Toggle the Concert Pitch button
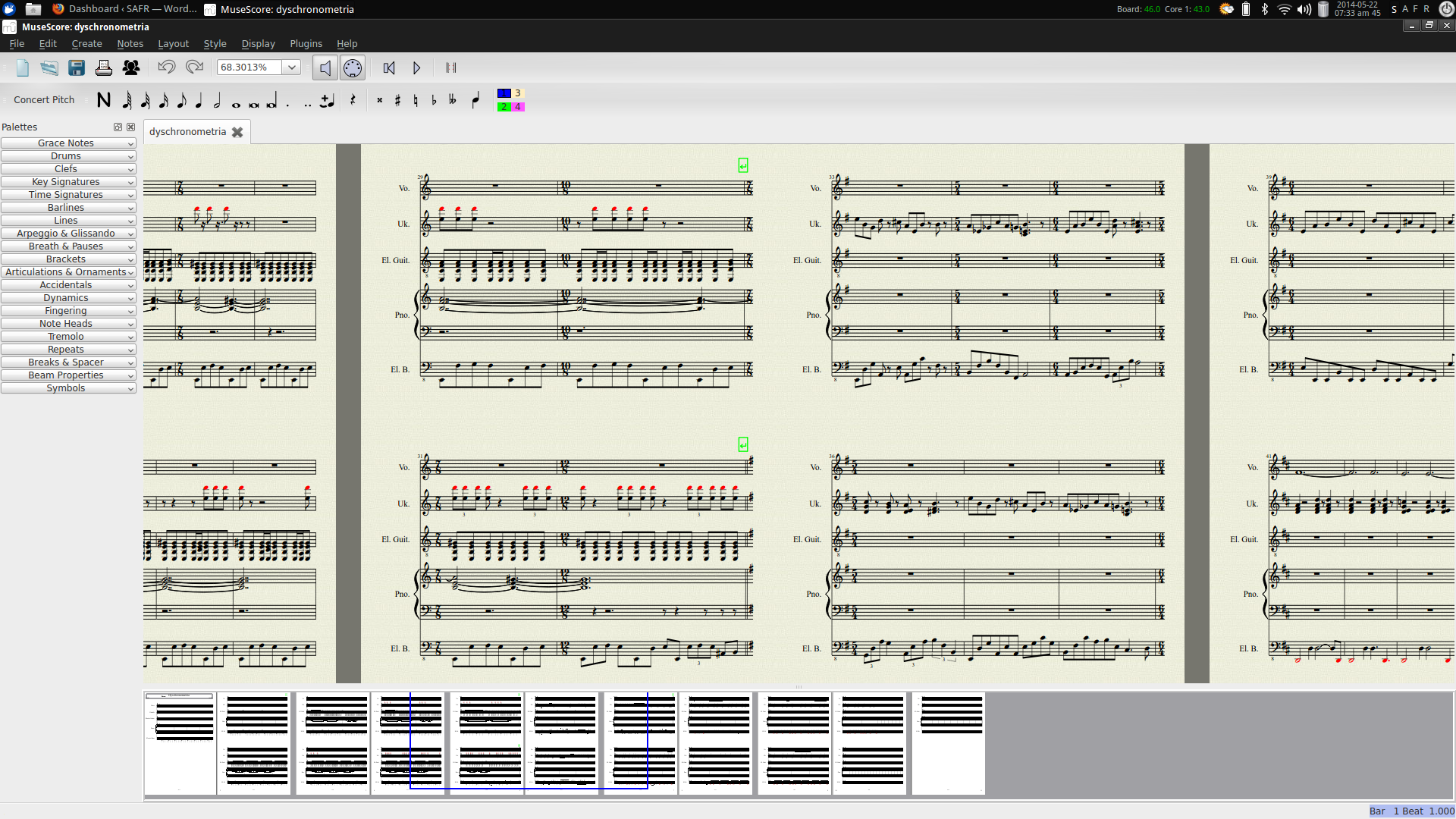 pos(44,100)
